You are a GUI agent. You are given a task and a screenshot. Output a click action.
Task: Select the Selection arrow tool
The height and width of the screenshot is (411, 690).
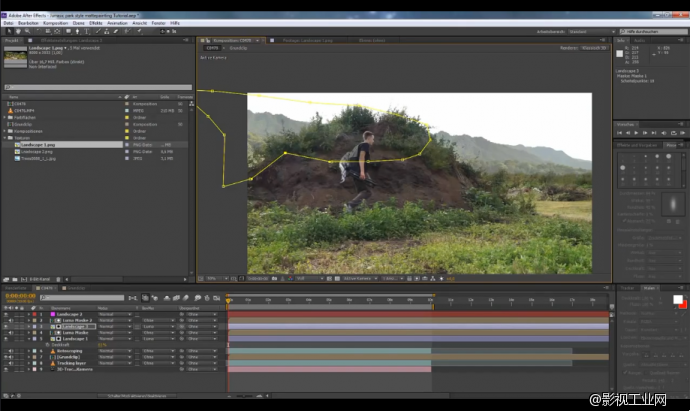9,31
